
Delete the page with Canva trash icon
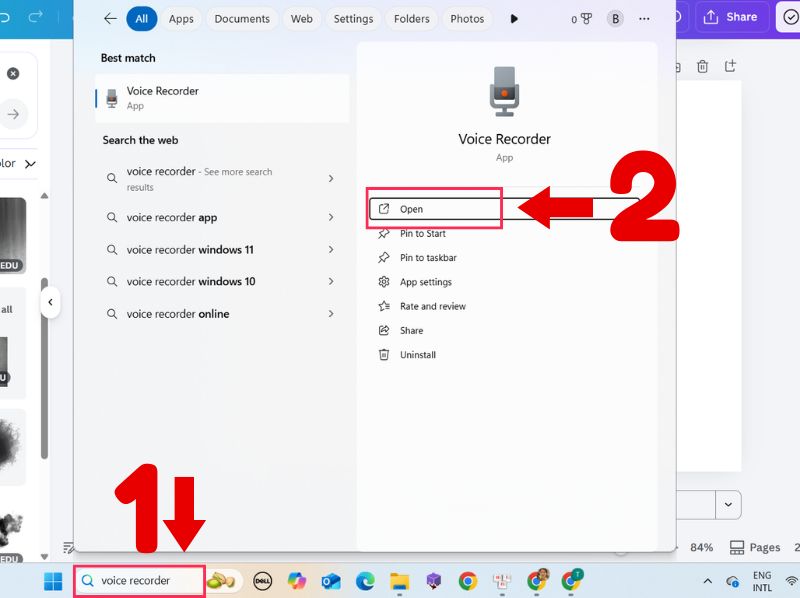[703, 66]
